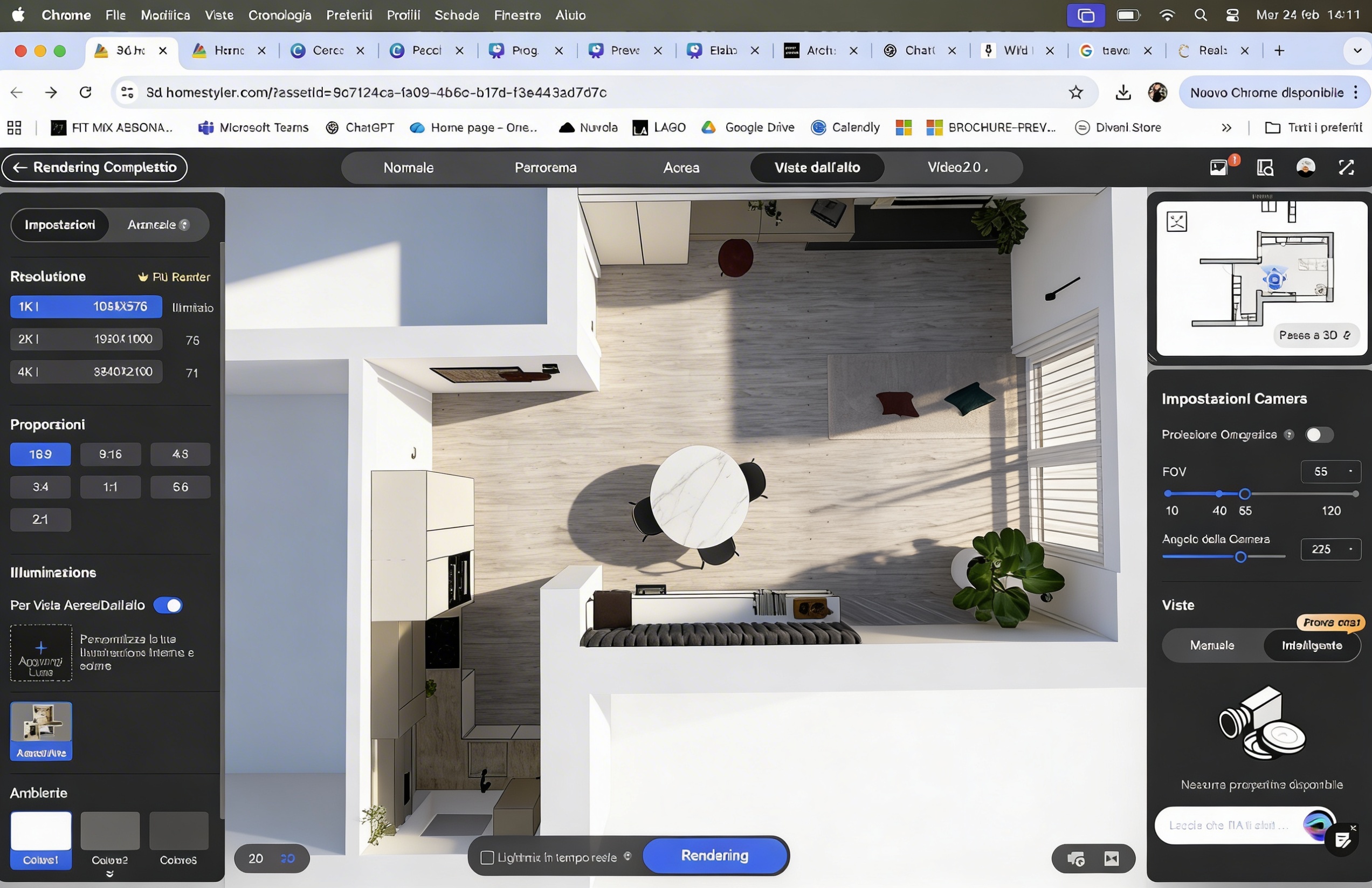Click Chrome's download icon in the toolbar
1372x888 pixels.
pyautogui.click(x=1123, y=92)
